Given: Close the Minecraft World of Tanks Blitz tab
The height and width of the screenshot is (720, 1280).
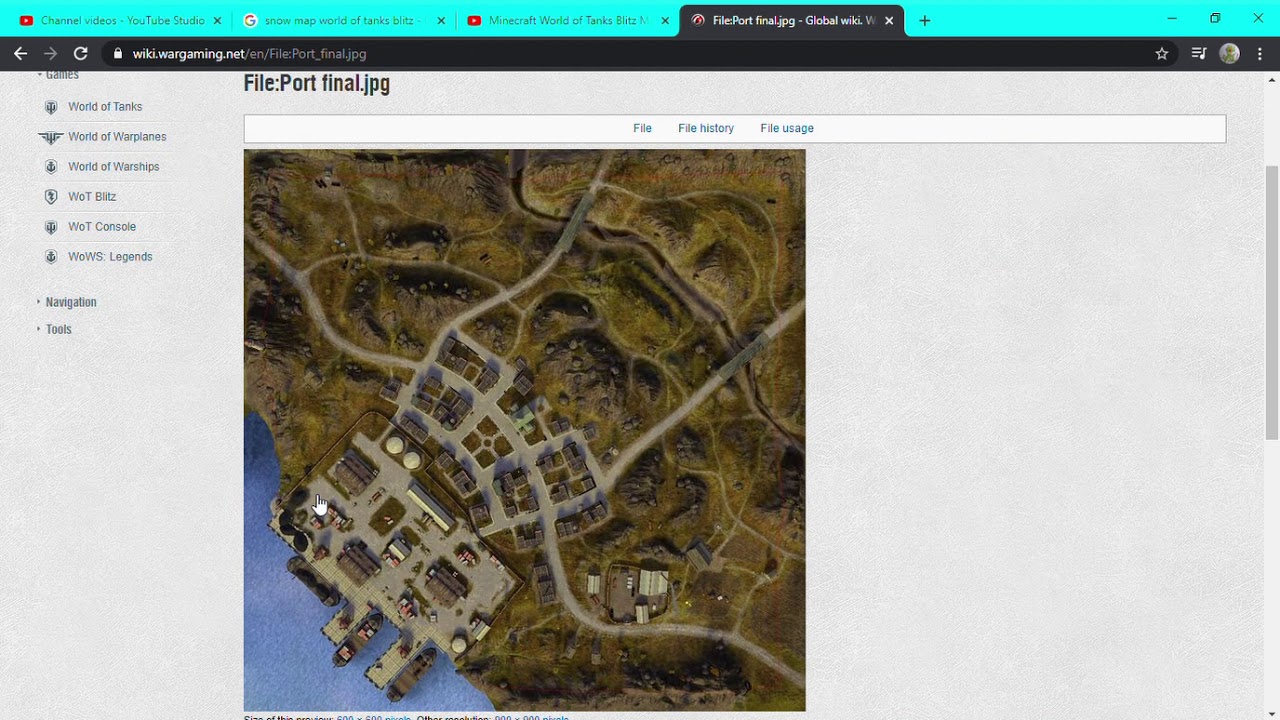Looking at the screenshot, I should coord(665,20).
